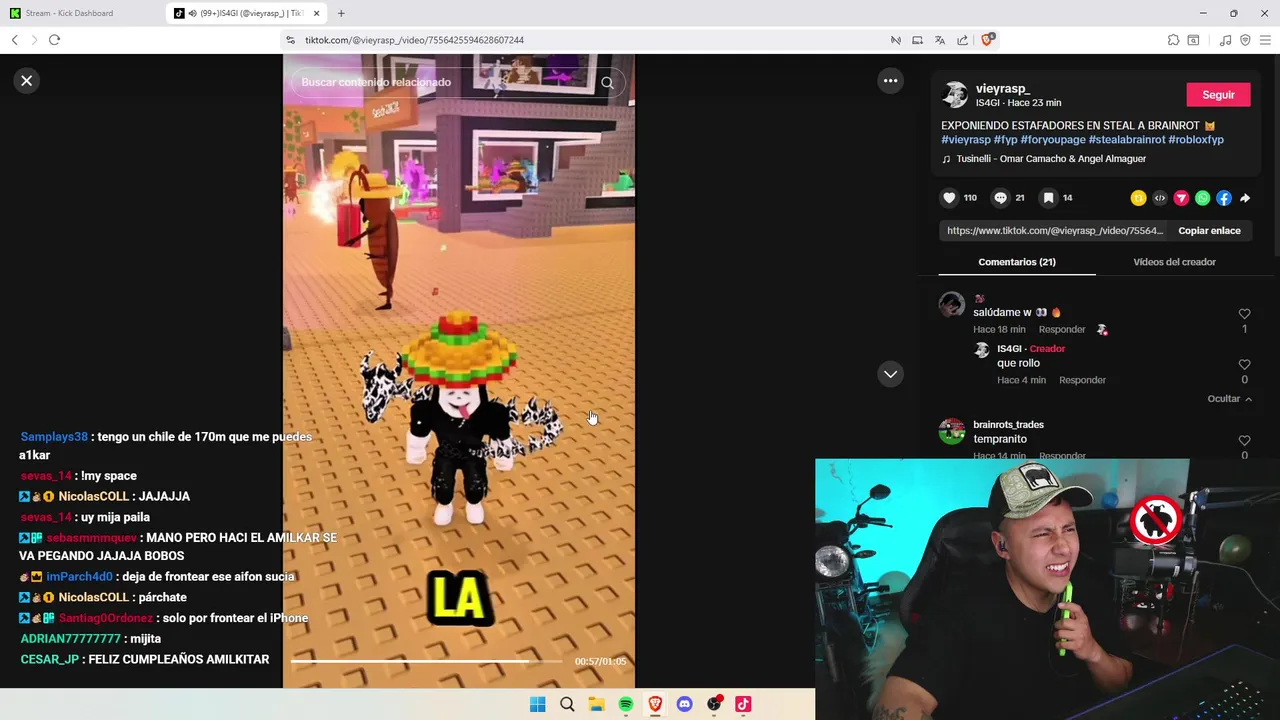Open the three-dot video options menu

(x=890, y=81)
